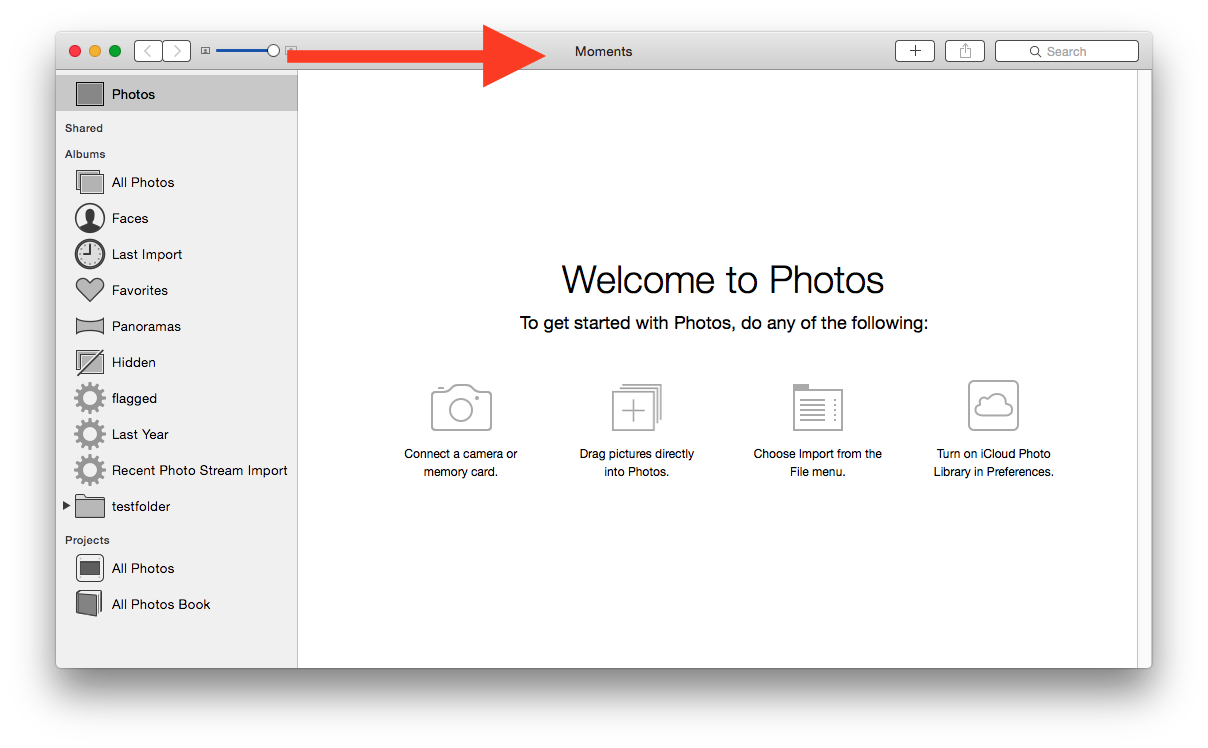This screenshot has width=1208, height=748.
Task: Select the flagged smart album label
Action: [x=134, y=398]
